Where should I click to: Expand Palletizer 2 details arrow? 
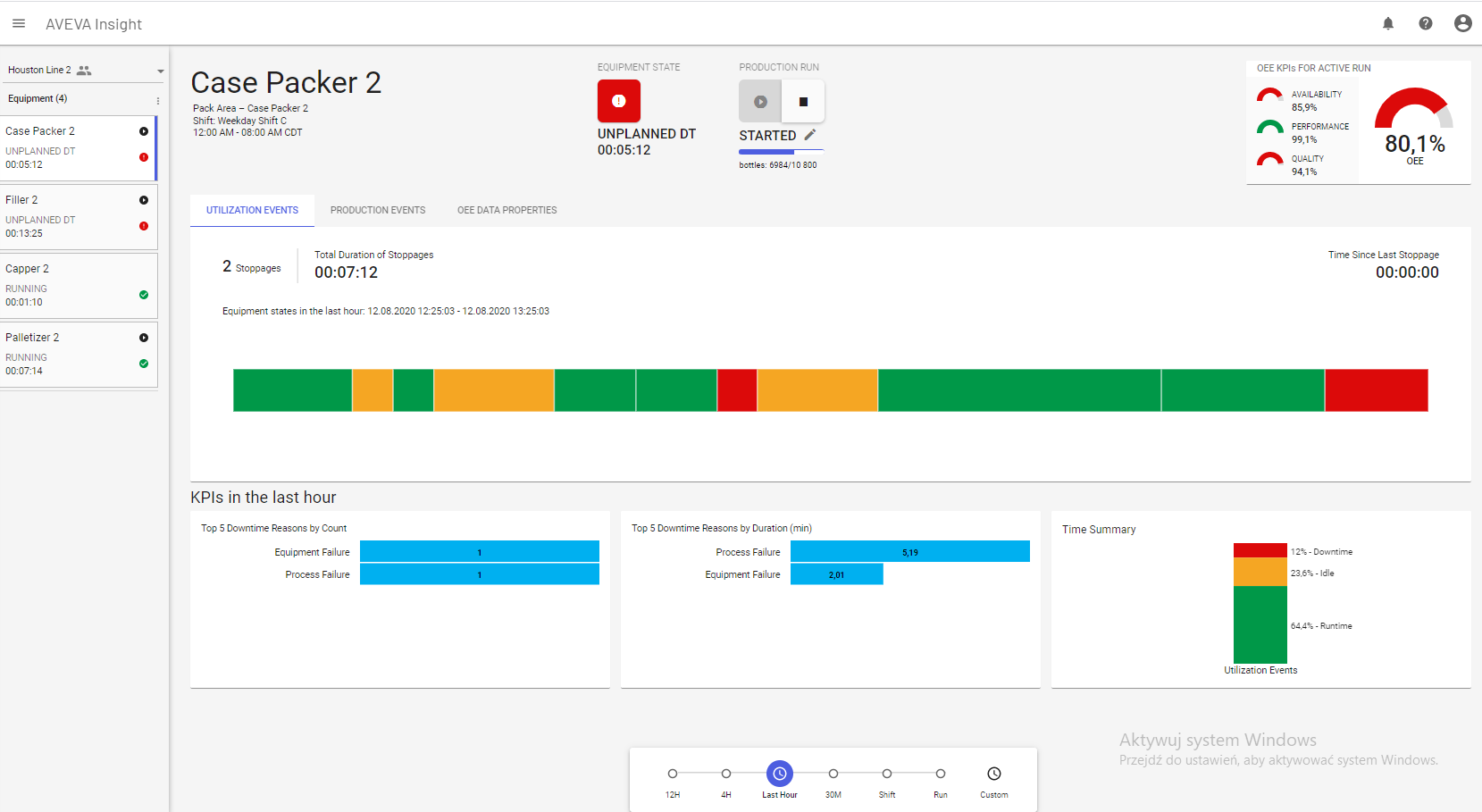tap(144, 338)
